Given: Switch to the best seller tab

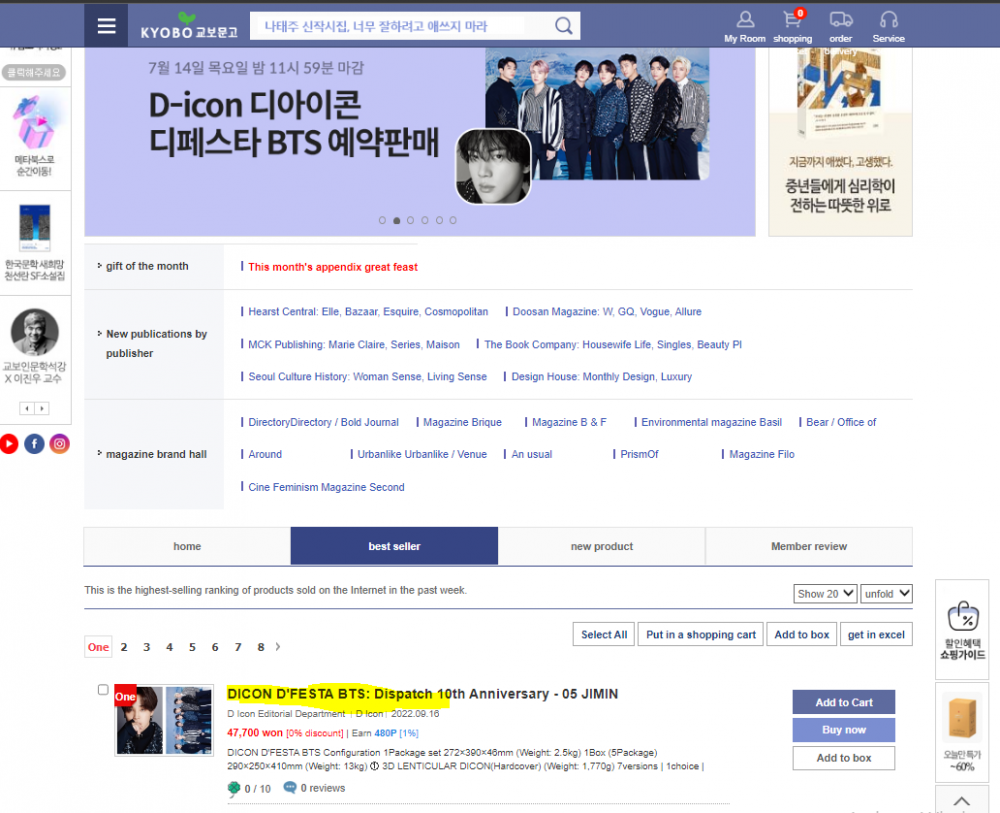Looking at the screenshot, I should click(394, 546).
